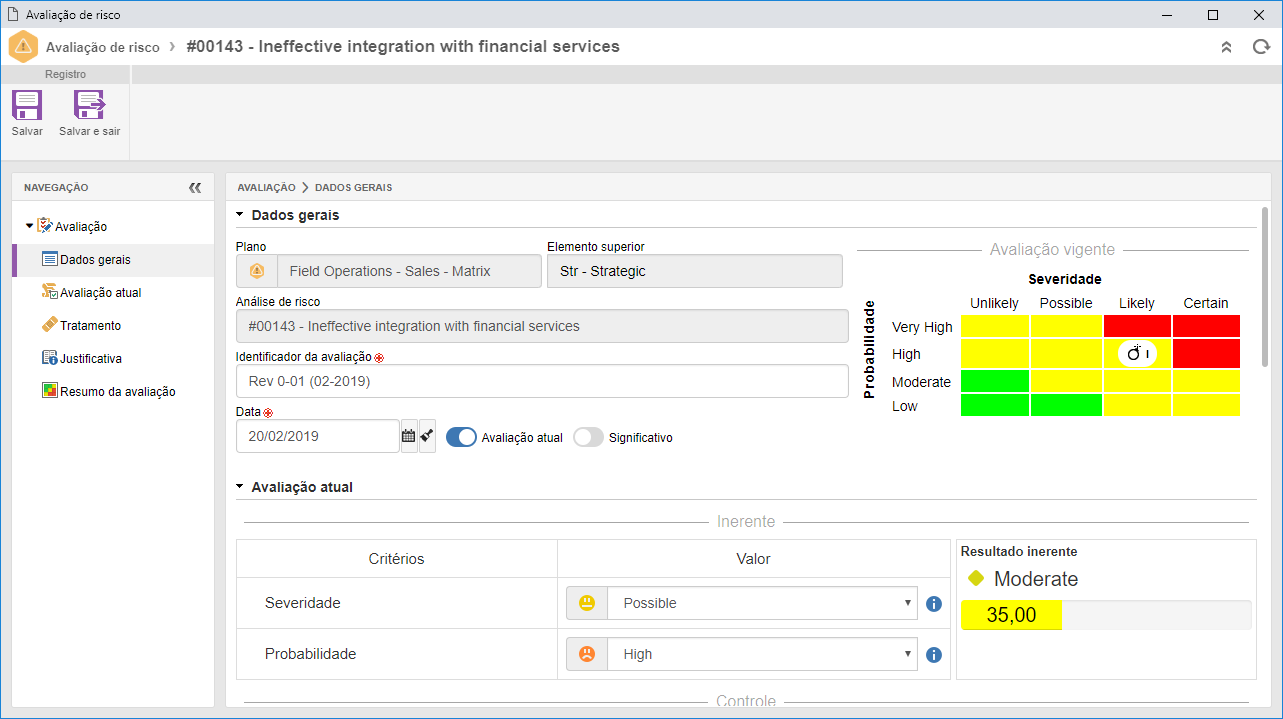Click the Salvar e sair icon
This screenshot has height=719, width=1283.
point(89,106)
